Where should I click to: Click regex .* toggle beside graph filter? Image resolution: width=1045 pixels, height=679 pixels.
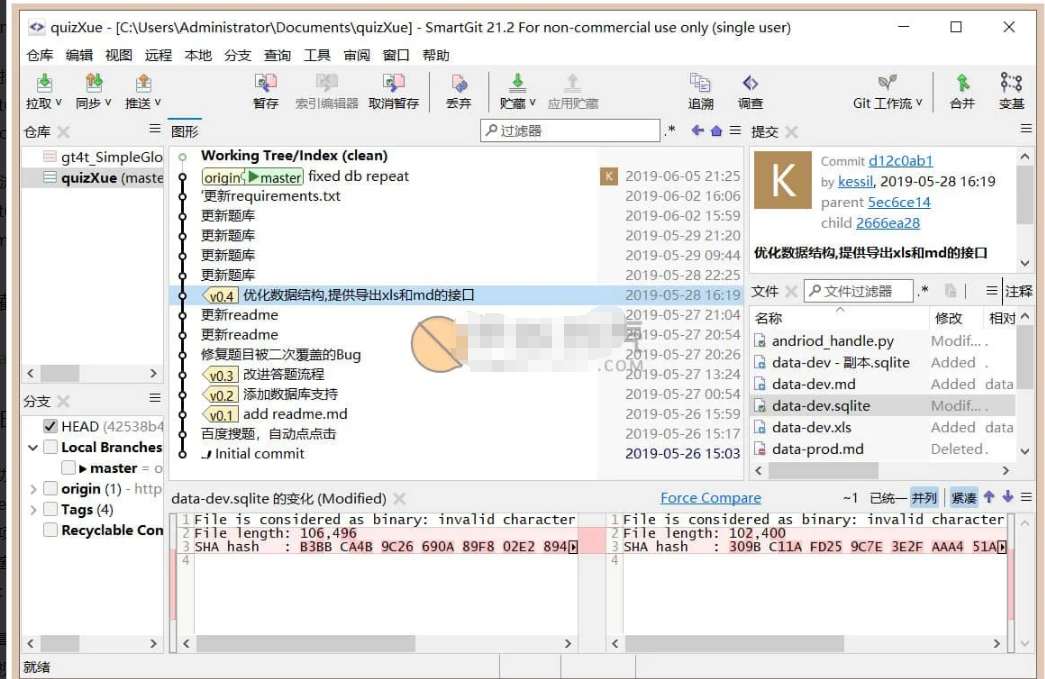click(x=670, y=130)
